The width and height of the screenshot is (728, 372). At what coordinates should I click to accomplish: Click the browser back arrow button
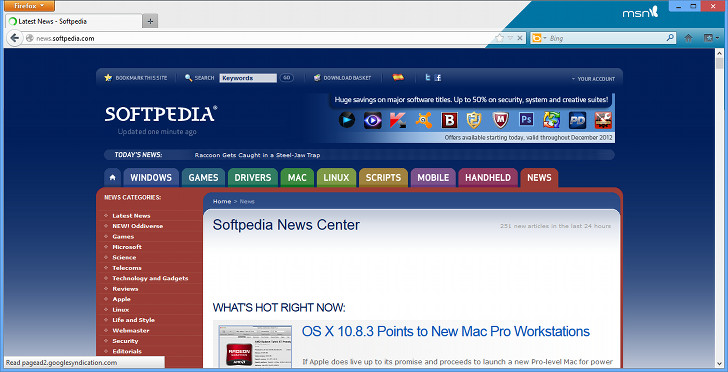(x=14, y=38)
